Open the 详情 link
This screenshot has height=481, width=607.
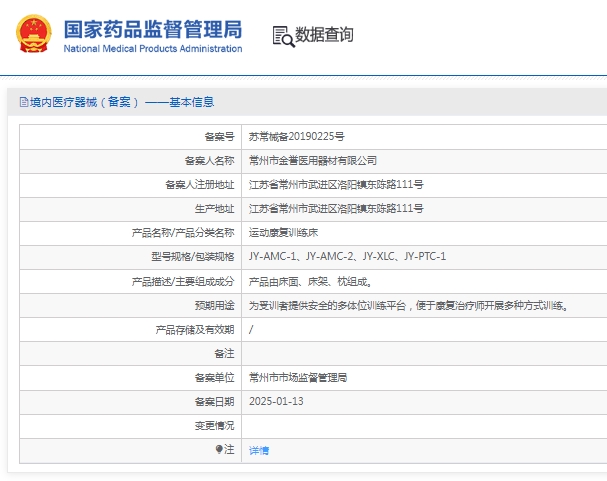[x=259, y=450]
